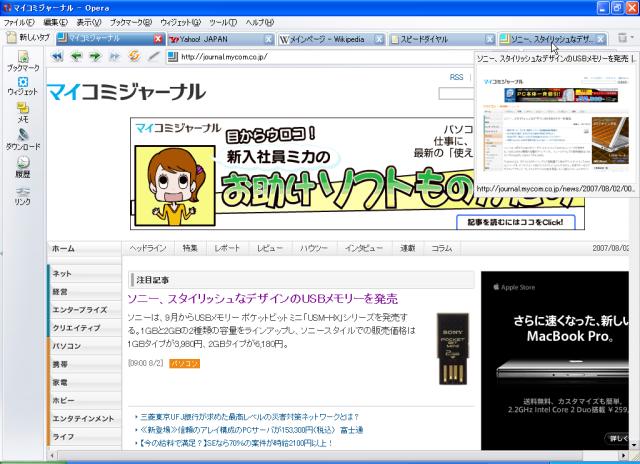Close the Wikipedia tab

coord(379,39)
